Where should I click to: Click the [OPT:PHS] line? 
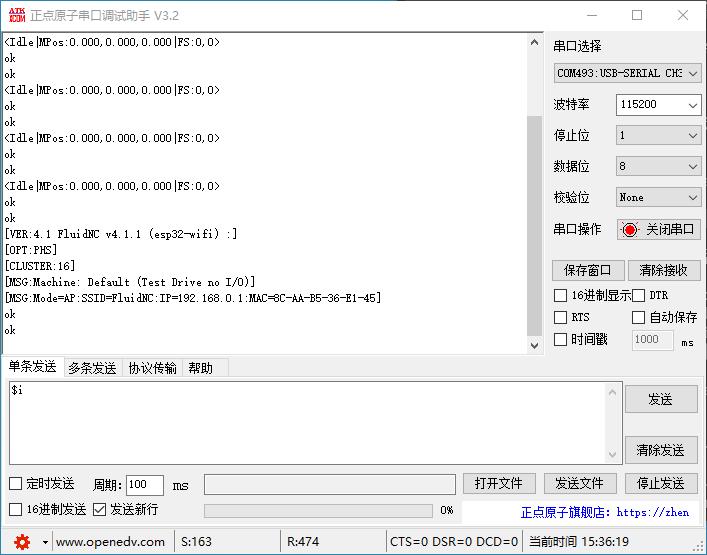pos(31,250)
